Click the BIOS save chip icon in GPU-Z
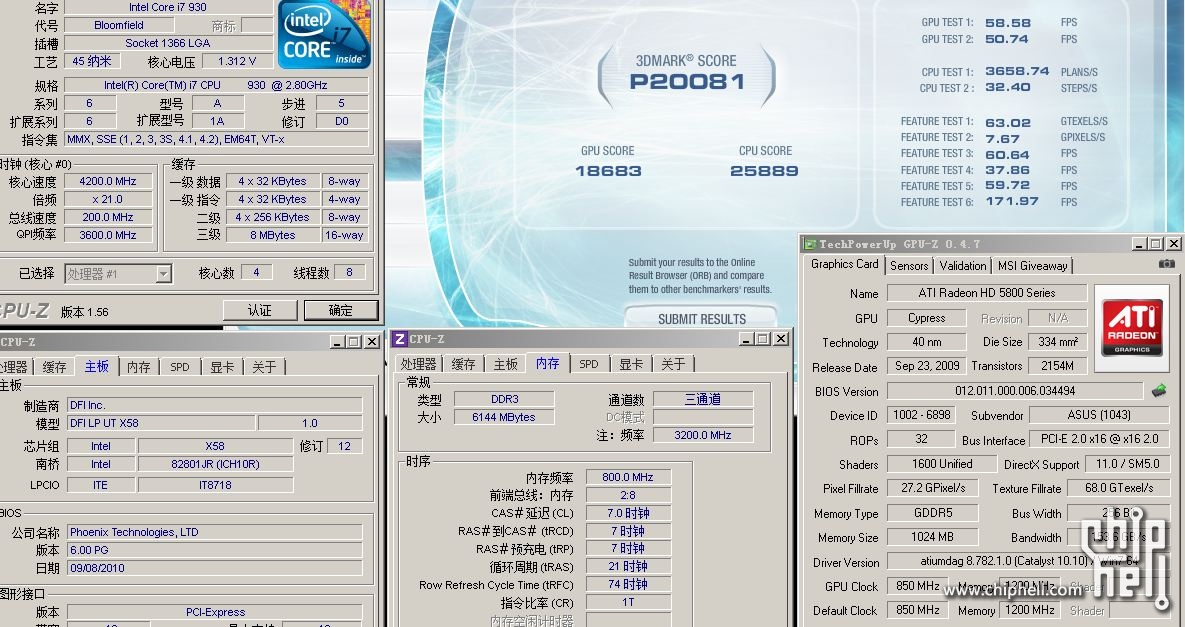The height and width of the screenshot is (627, 1185). pos(1159,391)
